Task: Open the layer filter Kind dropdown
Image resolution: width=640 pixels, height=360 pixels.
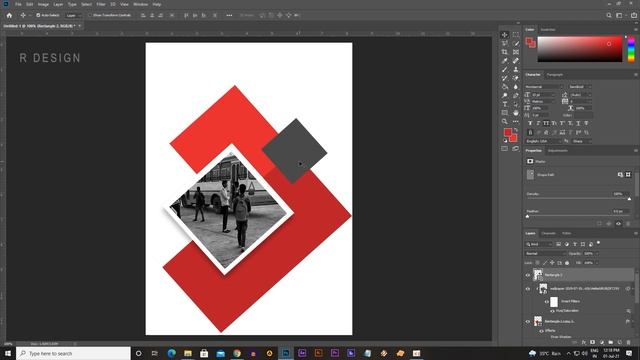Action: [538, 244]
